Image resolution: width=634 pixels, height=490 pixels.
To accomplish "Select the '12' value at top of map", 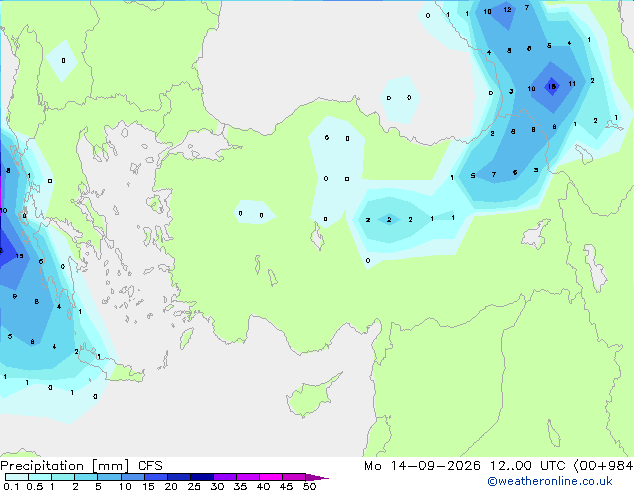I will [x=507, y=9].
